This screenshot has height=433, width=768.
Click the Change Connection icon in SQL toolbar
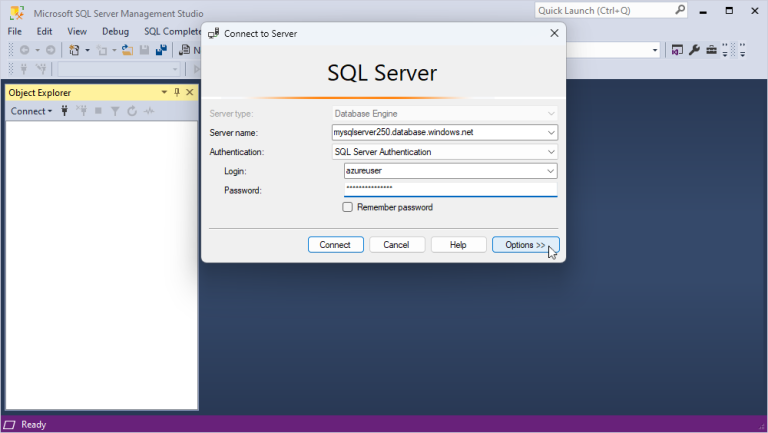click(x=41, y=69)
